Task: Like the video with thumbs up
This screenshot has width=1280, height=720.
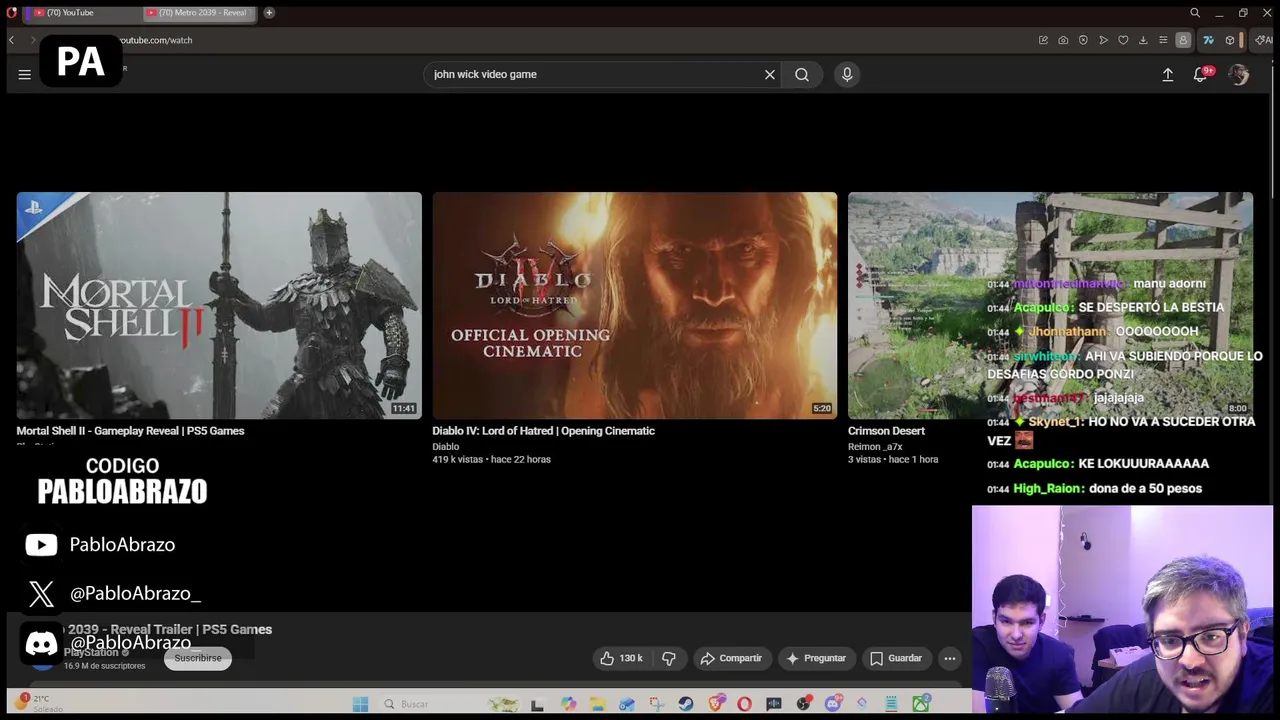Action: tap(621, 658)
